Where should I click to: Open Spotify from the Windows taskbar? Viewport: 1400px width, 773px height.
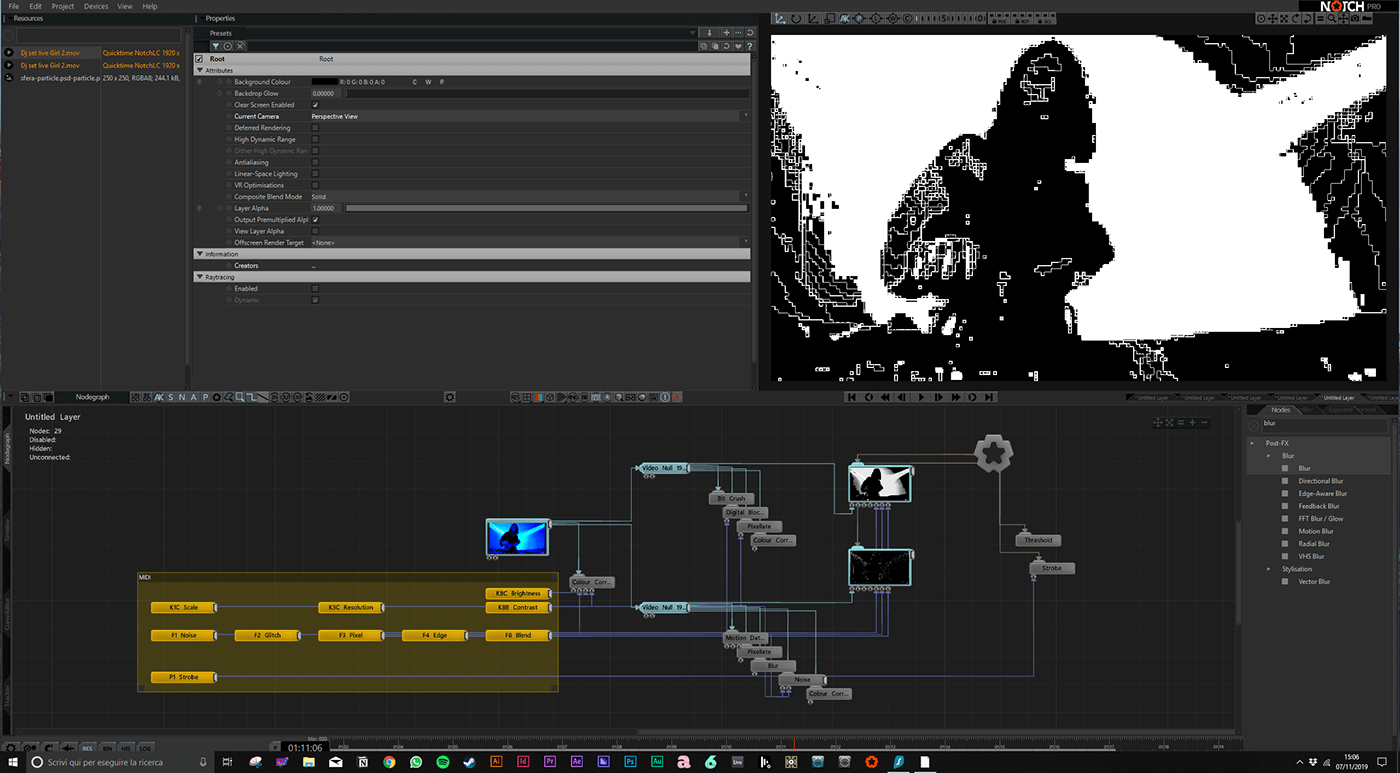click(x=442, y=762)
